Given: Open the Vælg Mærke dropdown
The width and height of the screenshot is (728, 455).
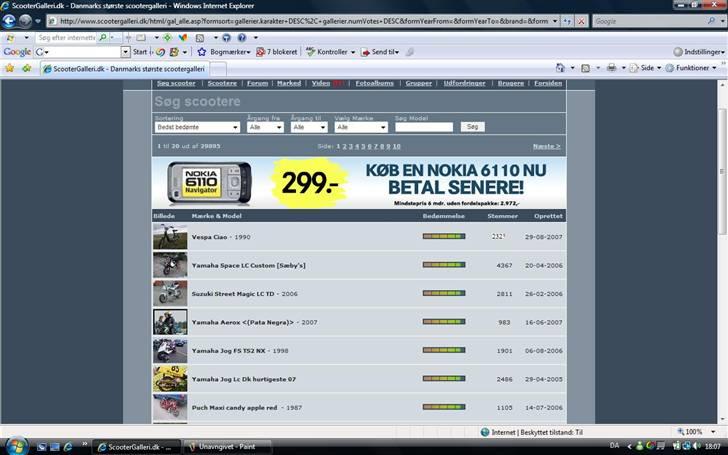Looking at the screenshot, I should [360, 127].
